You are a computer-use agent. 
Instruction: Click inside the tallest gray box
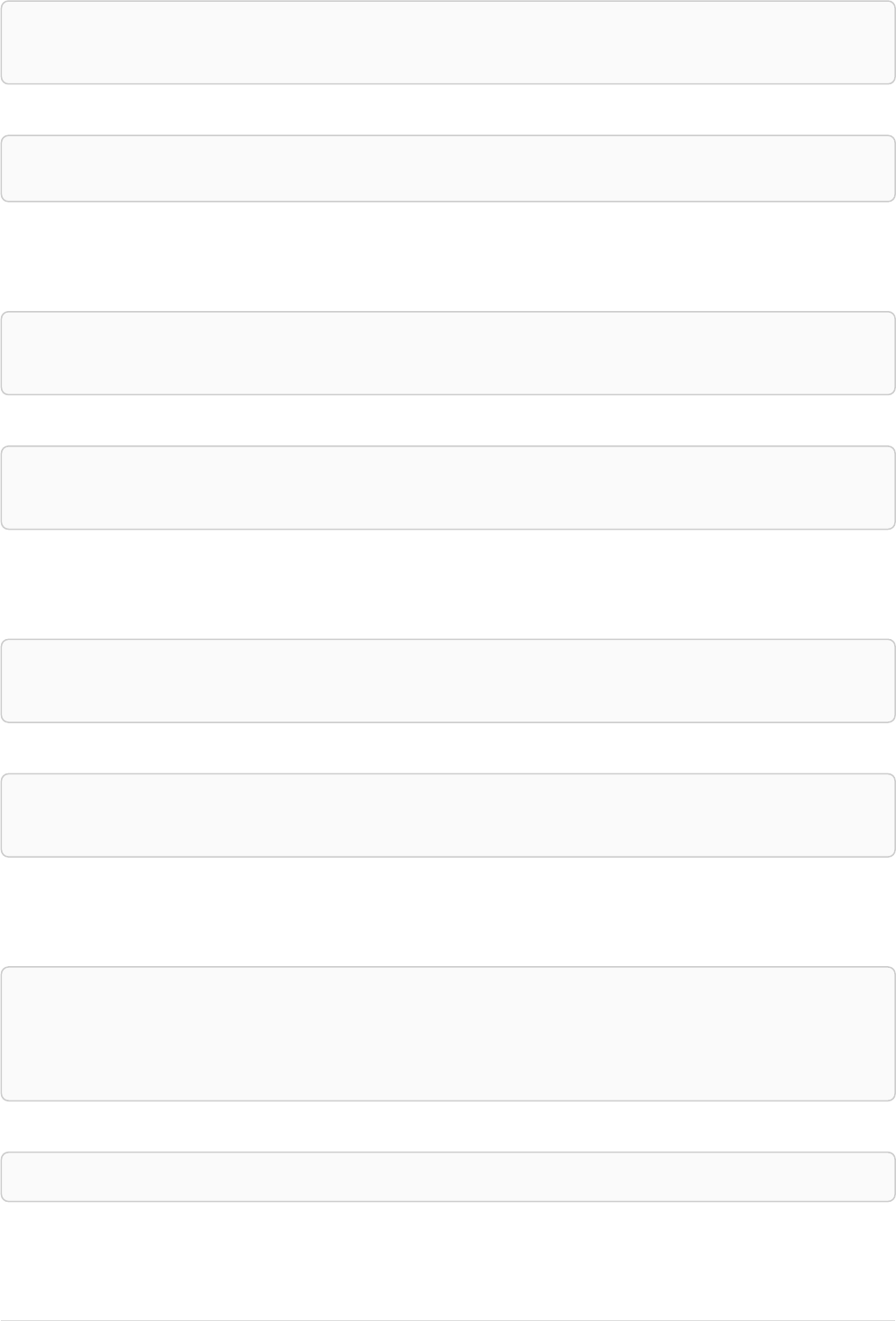448,1033
